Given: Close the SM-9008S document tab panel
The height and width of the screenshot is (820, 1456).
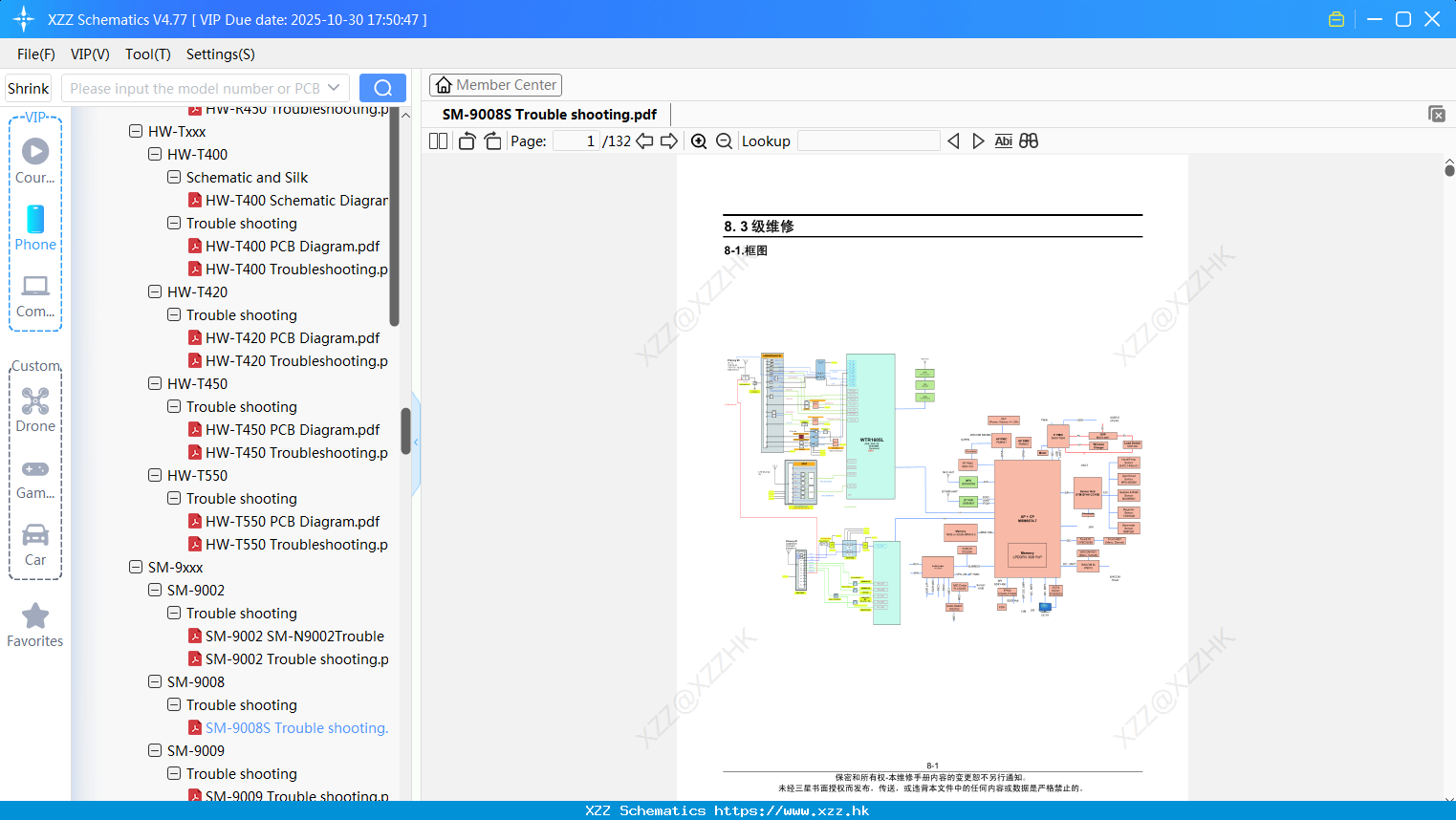Looking at the screenshot, I should click(1437, 114).
